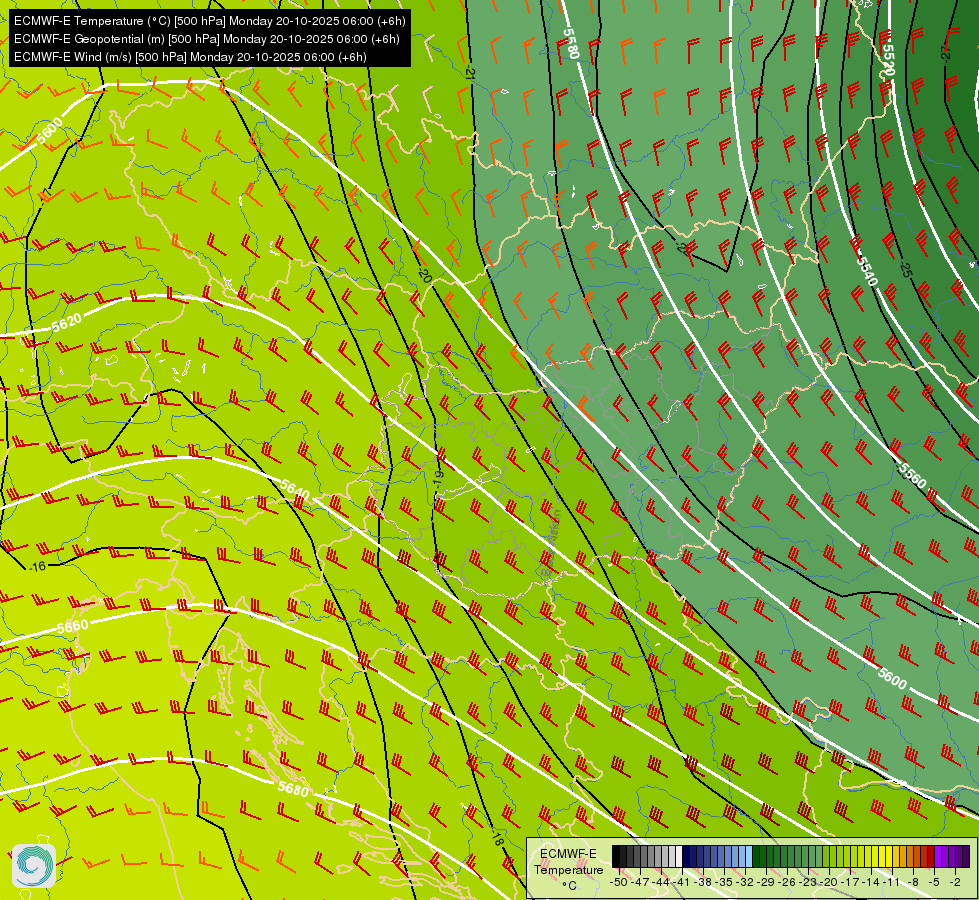The height and width of the screenshot is (900, 979).
Task: Click the 5580 geopotential contour label
Action: click(571, 44)
